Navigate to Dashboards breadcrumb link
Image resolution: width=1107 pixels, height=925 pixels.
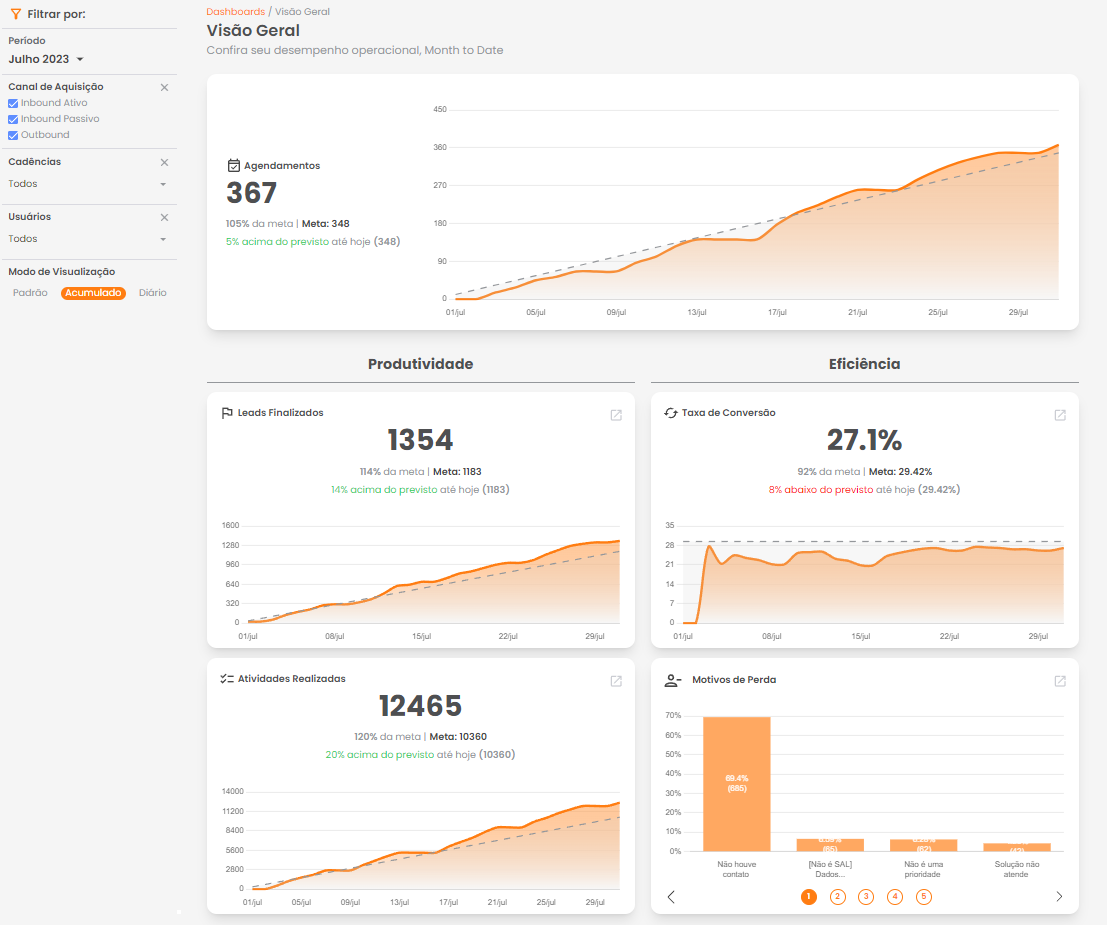pyautogui.click(x=235, y=11)
